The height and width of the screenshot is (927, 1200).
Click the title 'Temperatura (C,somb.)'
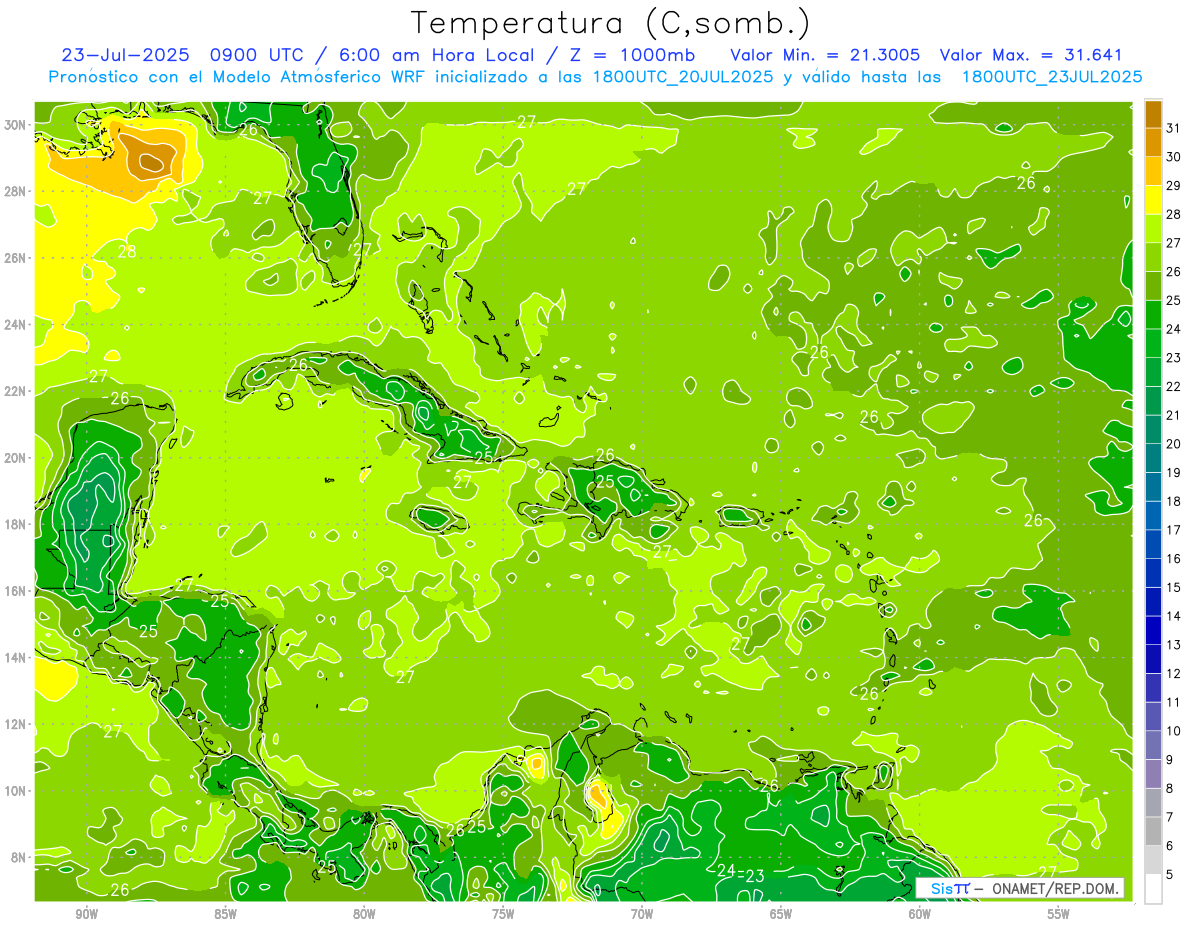click(x=610, y=24)
